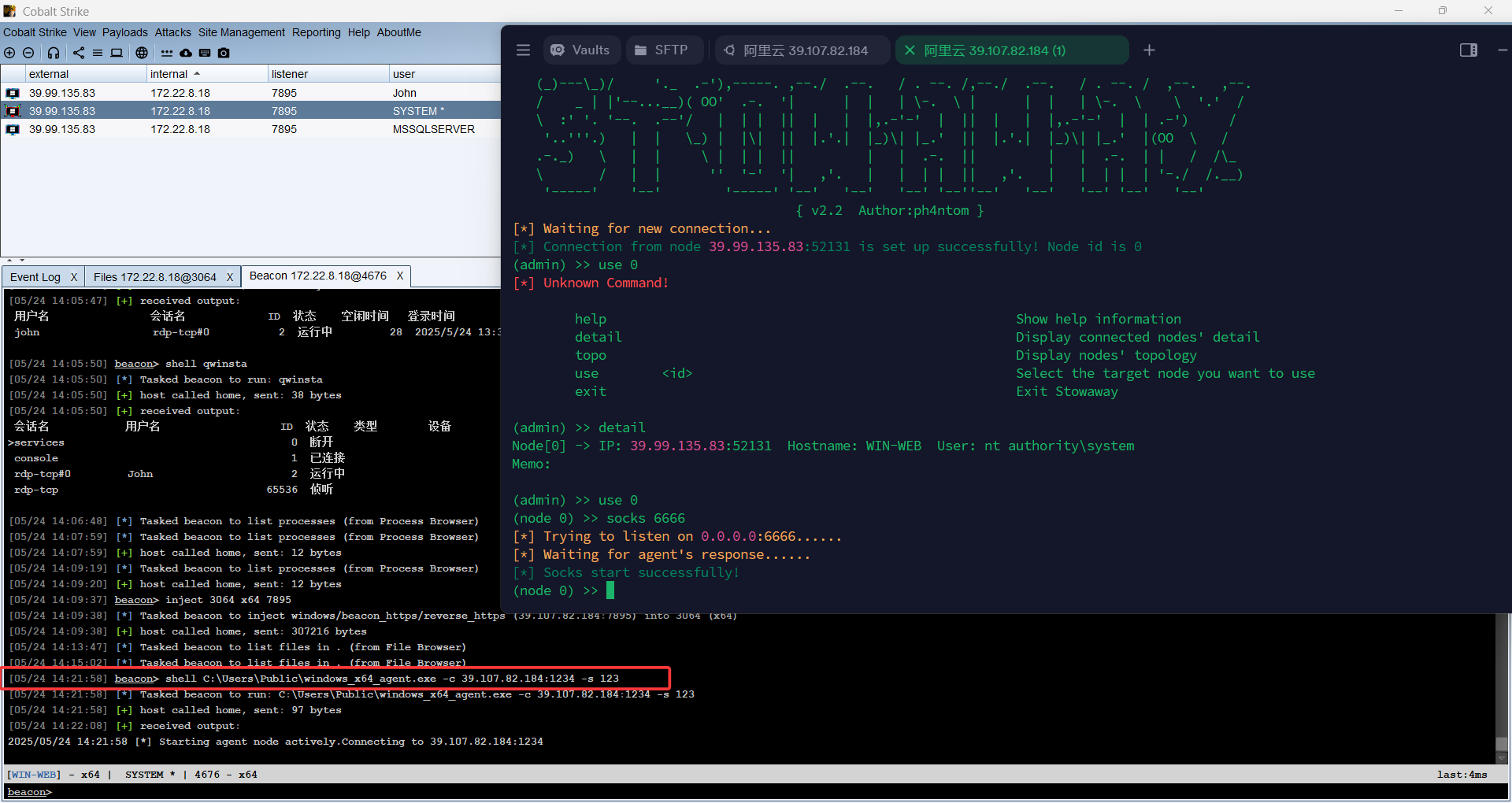1512x803 pixels.
Task: Switch to target view laptop icon
Action: 117,53
